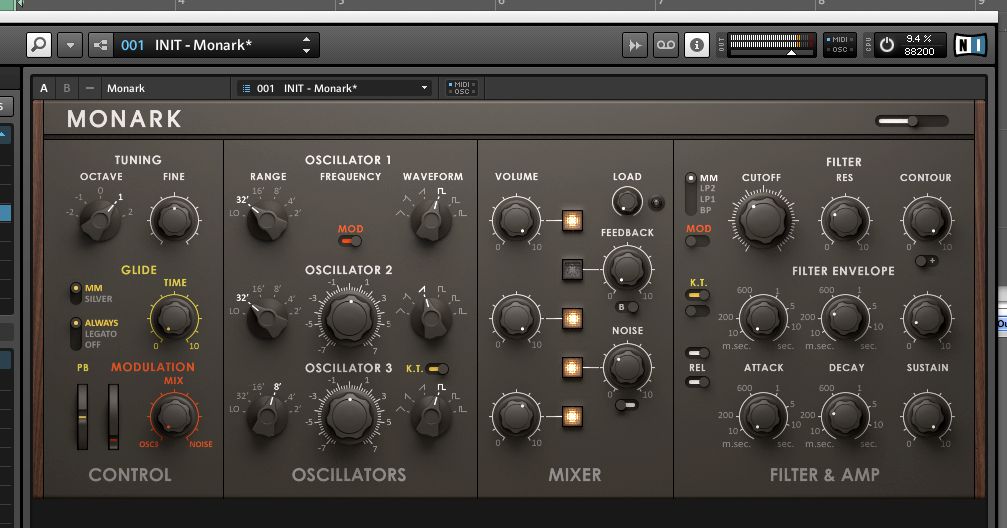Toggle Filter MOD switch

coord(697,242)
